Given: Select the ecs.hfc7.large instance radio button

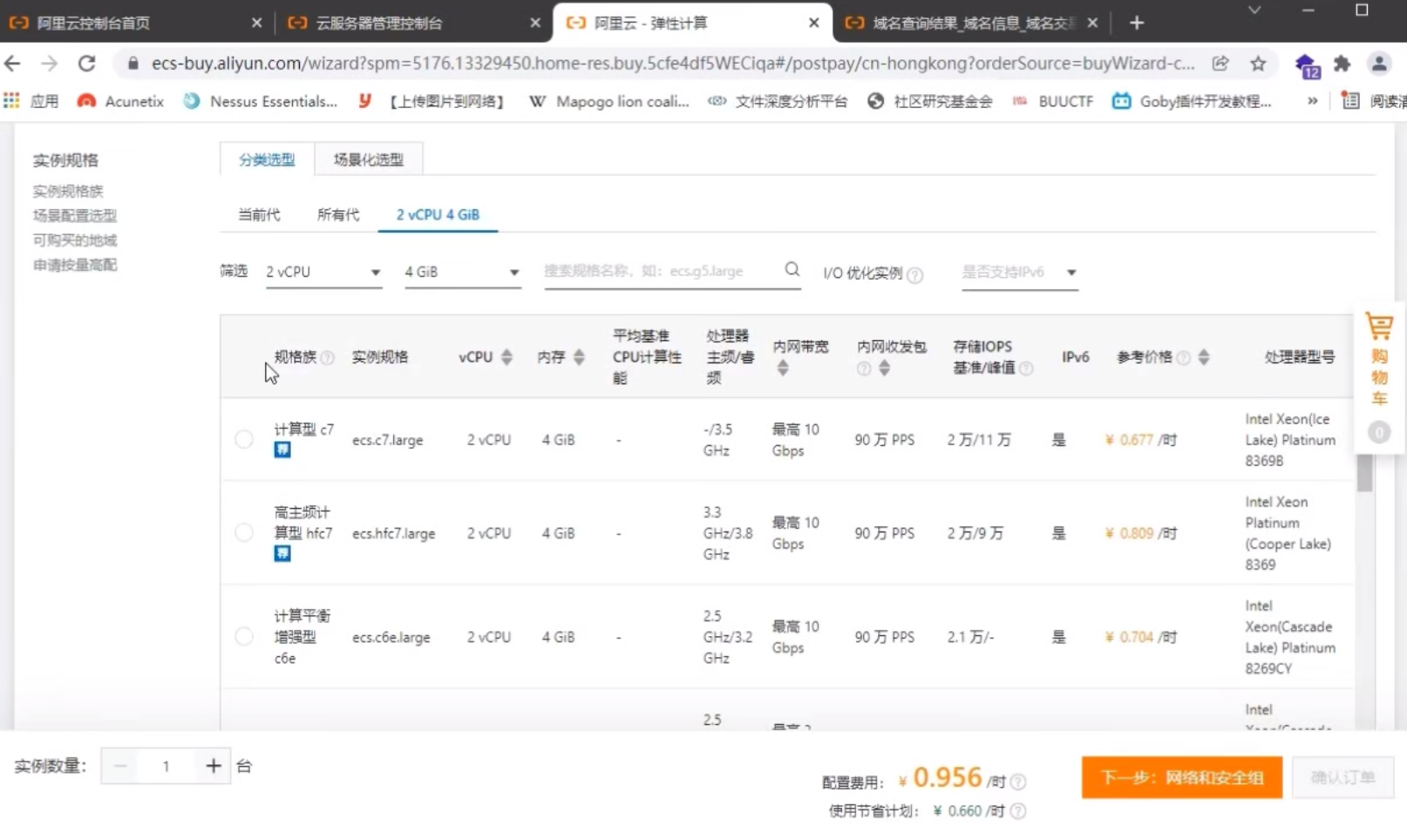Looking at the screenshot, I should (x=244, y=532).
